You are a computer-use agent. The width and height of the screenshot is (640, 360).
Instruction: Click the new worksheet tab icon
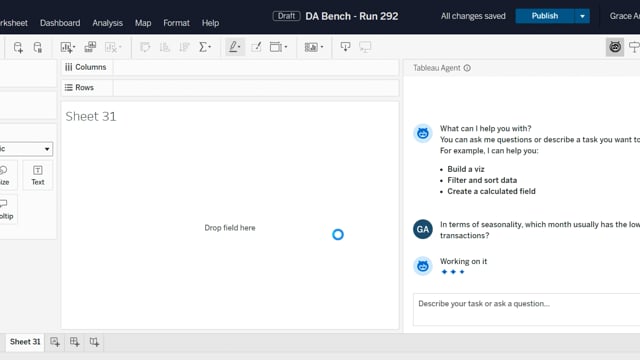click(x=55, y=342)
